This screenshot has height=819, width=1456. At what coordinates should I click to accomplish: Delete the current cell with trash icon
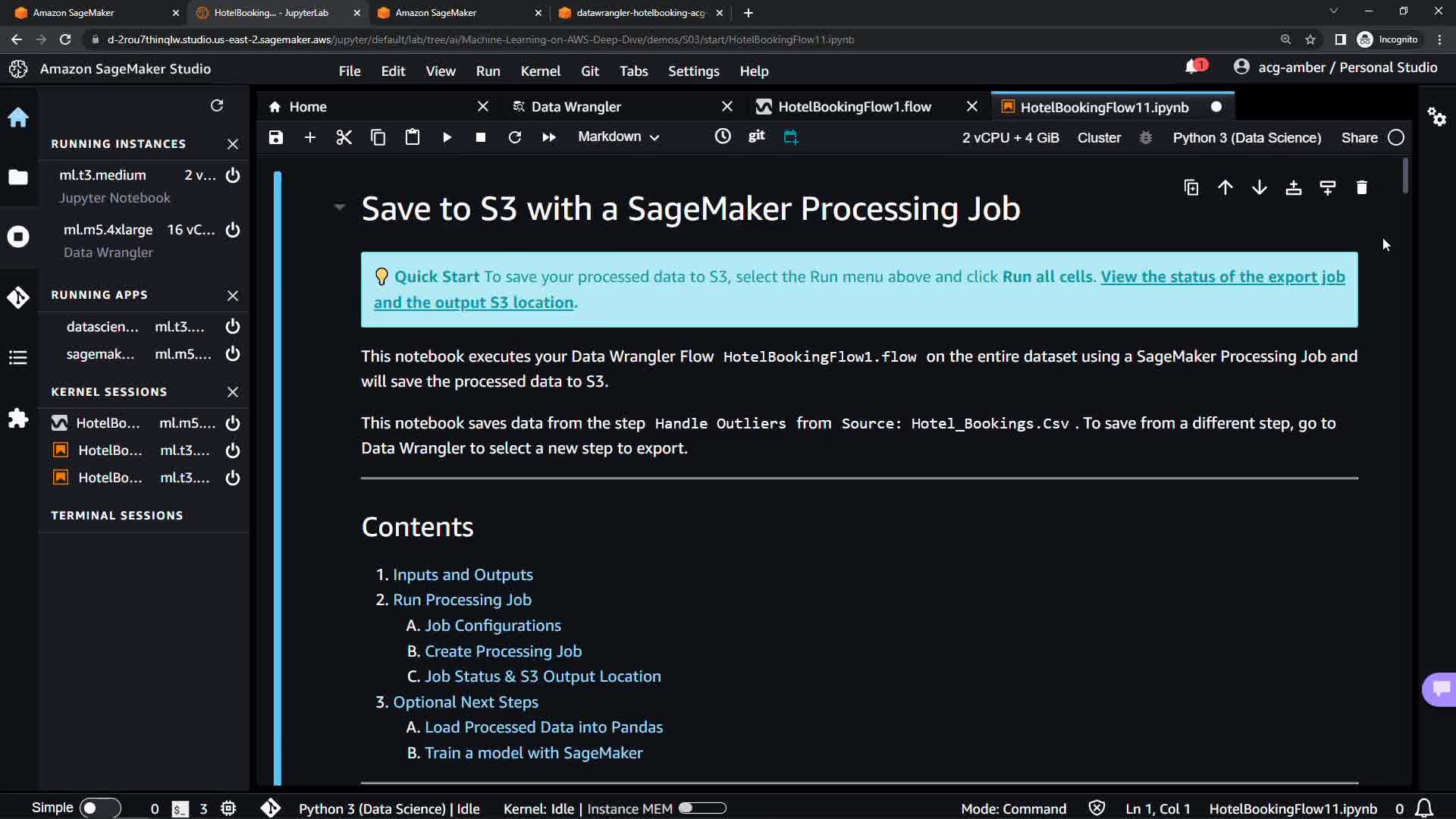(1361, 187)
